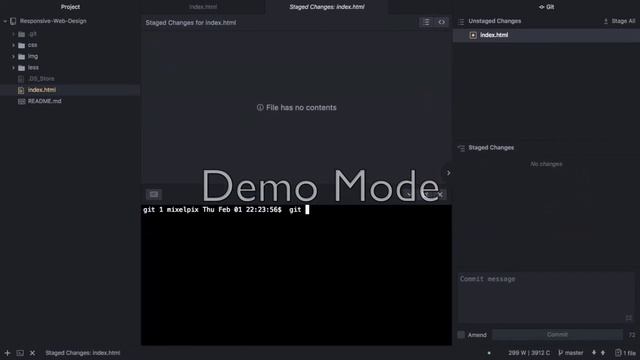Image resolution: width=640 pixels, height=360 pixels.
Task: Expand the .git folder in project tree
Action: tap(13, 34)
